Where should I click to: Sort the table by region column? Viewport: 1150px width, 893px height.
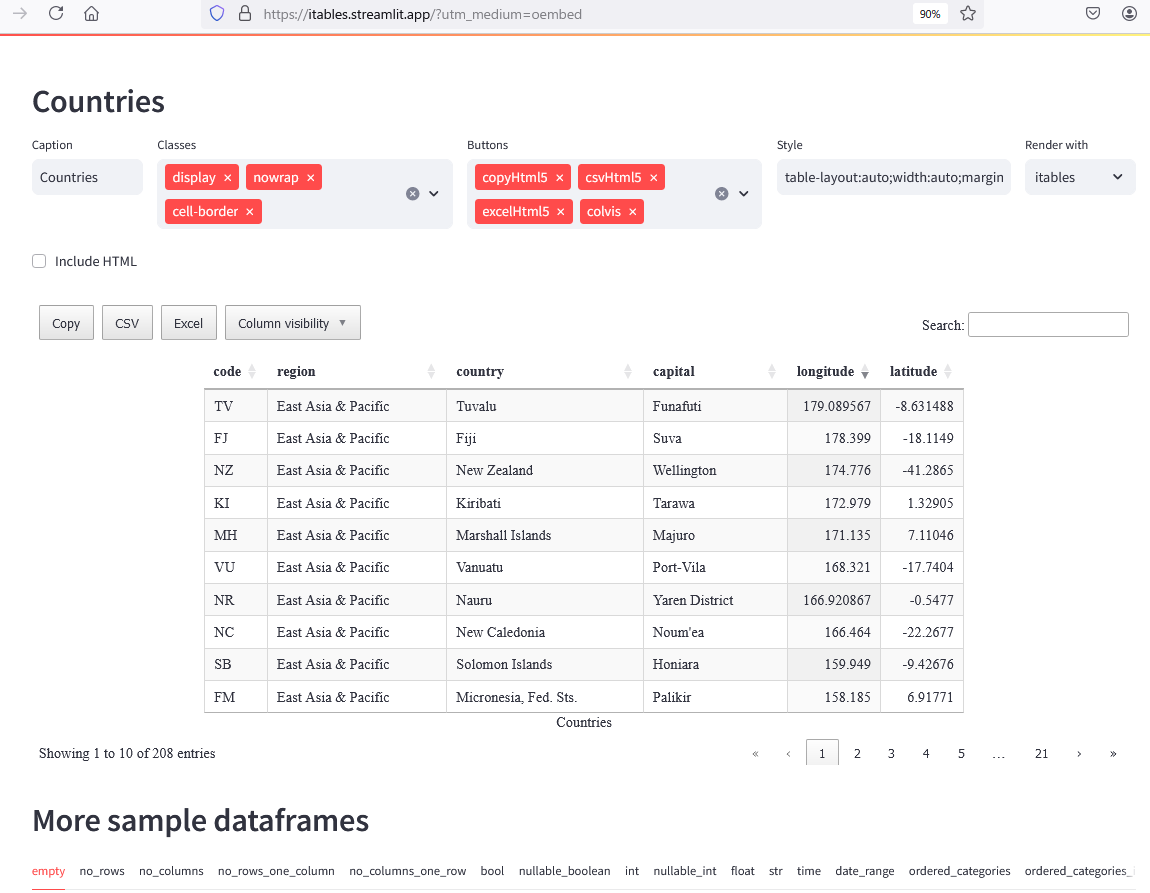356,372
